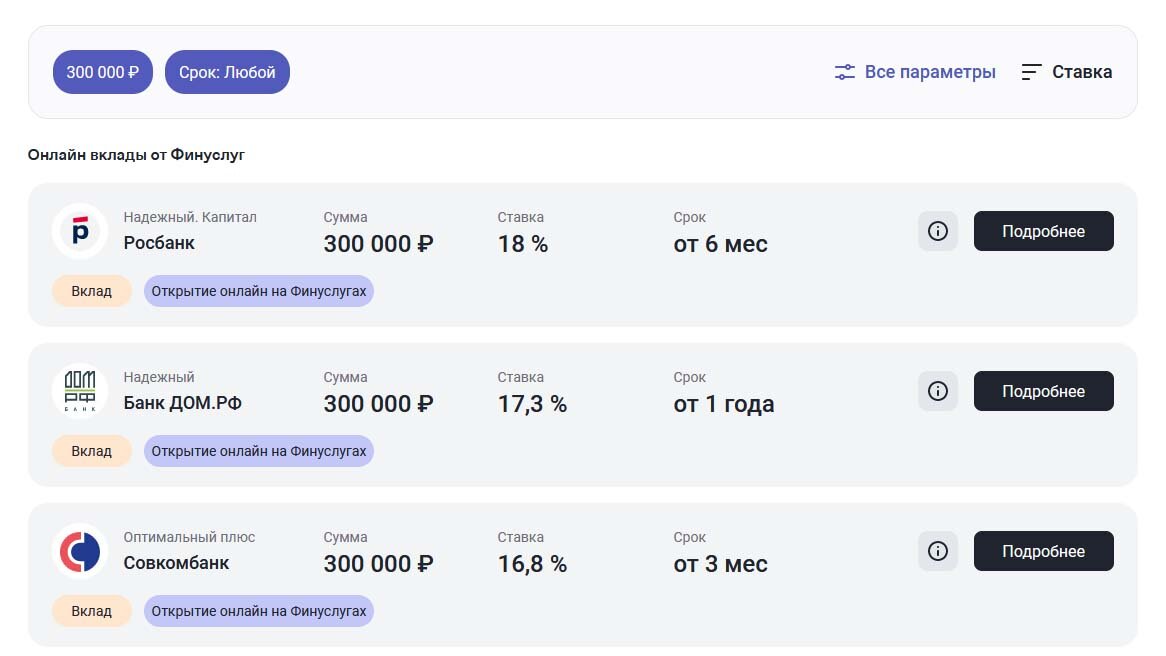The image size is (1166, 656).
Task: Click the Вклад tag on Rosbank card
Action: pyautogui.click(x=92, y=291)
